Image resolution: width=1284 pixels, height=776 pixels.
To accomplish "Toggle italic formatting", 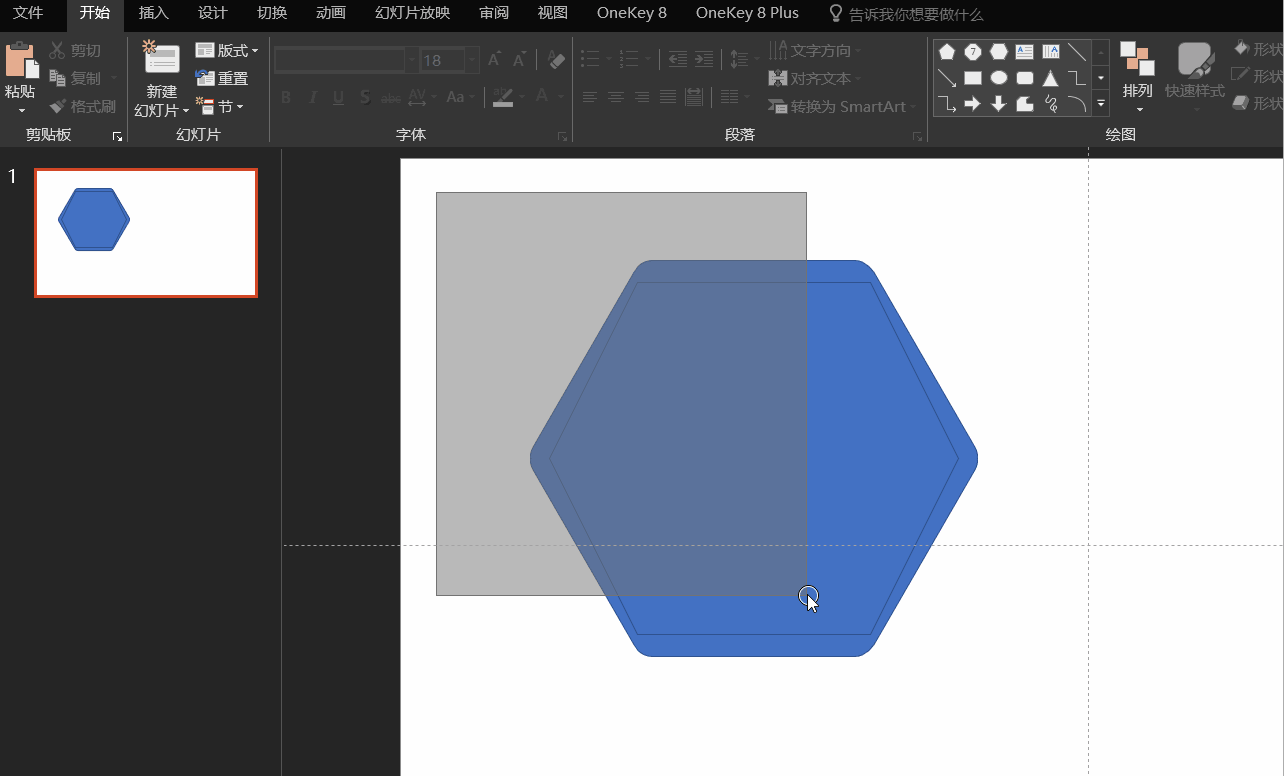I will click(312, 97).
